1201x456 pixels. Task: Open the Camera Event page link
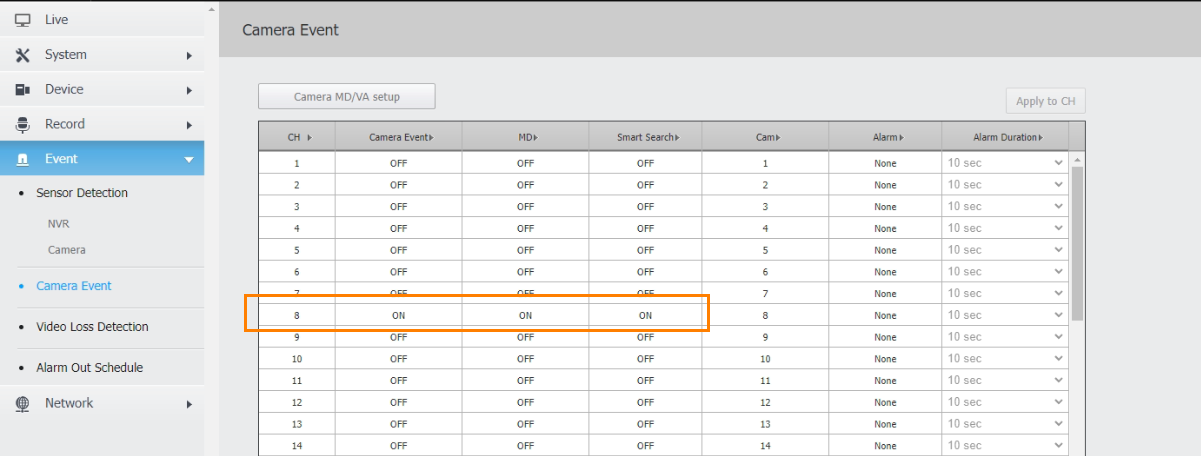(x=74, y=286)
